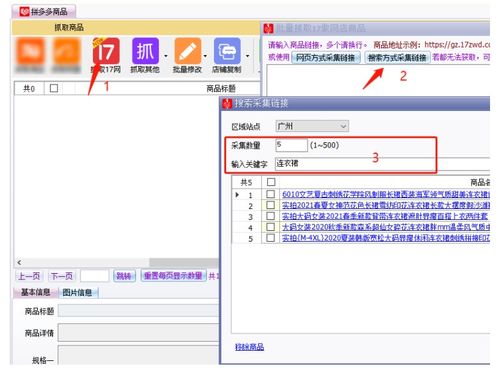This screenshot has height=368, width=499.
Task: Click the 共5 count cell in results header
Action: [246, 182]
